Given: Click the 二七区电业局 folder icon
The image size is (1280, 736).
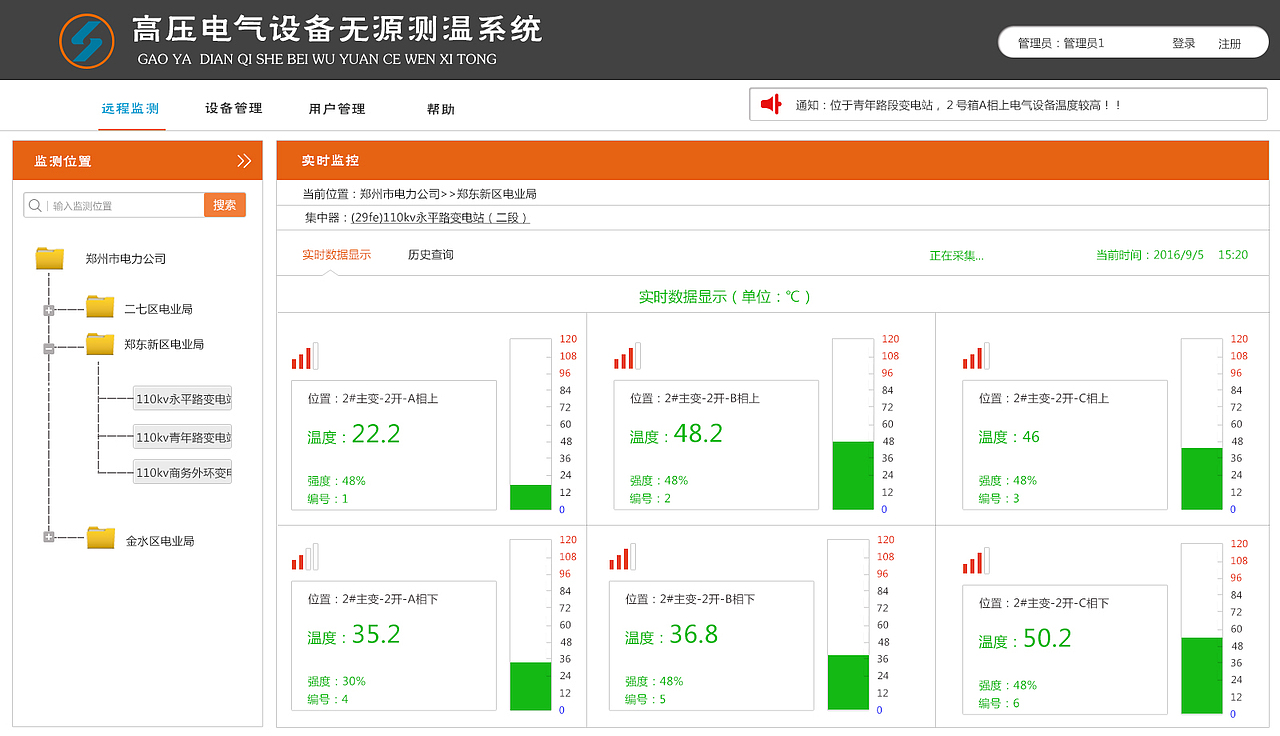Looking at the screenshot, I should 99,306.
